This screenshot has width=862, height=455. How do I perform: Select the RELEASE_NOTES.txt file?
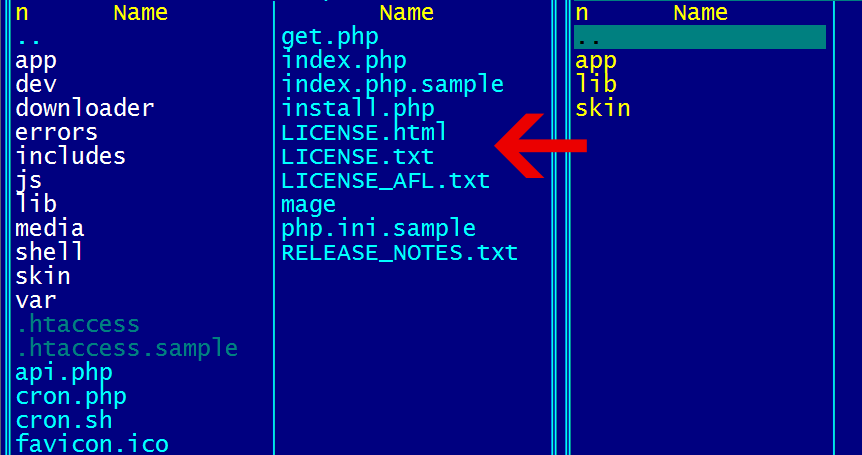point(400,252)
